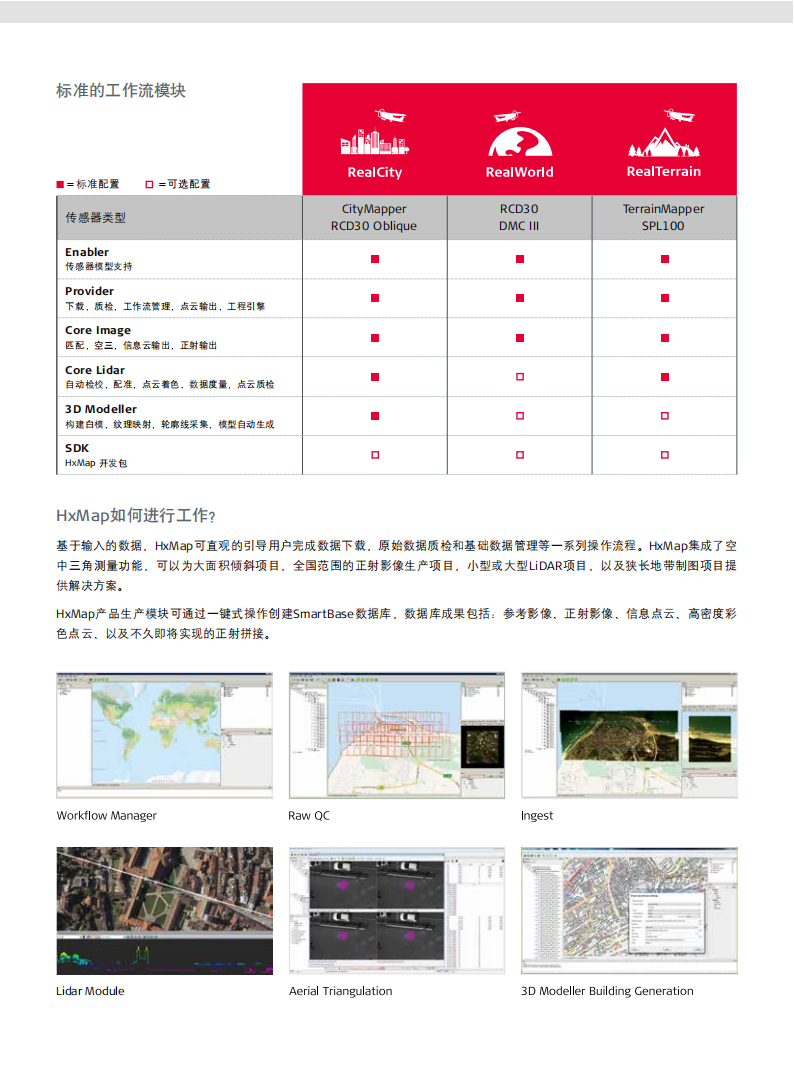Click the 传感器类型 header cell
The width and height of the screenshot is (794, 1077).
[179, 218]
